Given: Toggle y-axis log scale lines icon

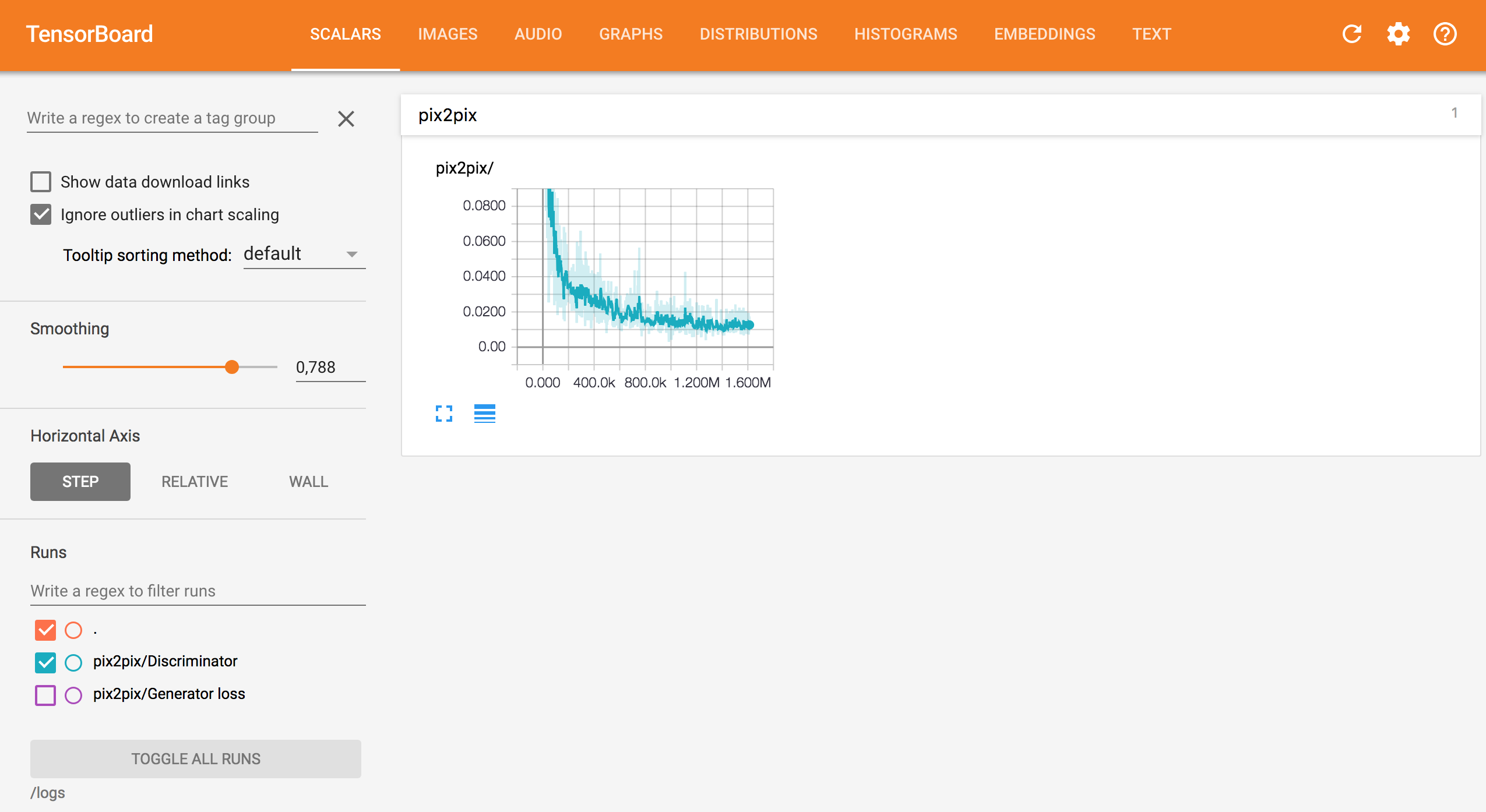Looking at the screenshot, I should tap(484, 414).
